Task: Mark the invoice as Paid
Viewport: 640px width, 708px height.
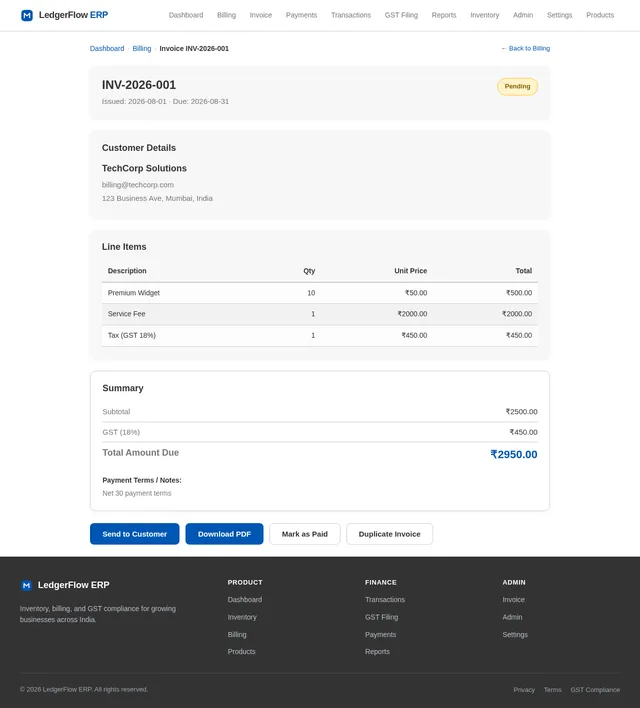Action: pos(304,534)
